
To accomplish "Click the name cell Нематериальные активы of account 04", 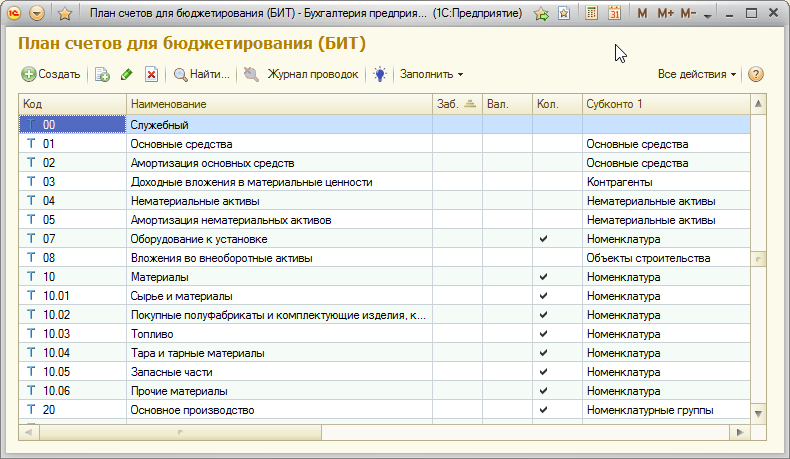I will coord(279,201).
